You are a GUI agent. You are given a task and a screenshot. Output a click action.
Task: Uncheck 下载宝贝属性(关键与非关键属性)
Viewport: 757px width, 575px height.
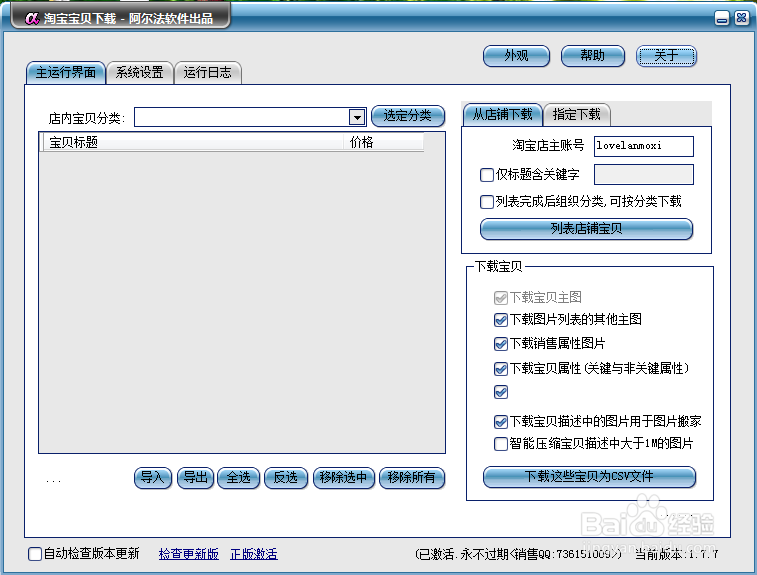pos(501,369)
